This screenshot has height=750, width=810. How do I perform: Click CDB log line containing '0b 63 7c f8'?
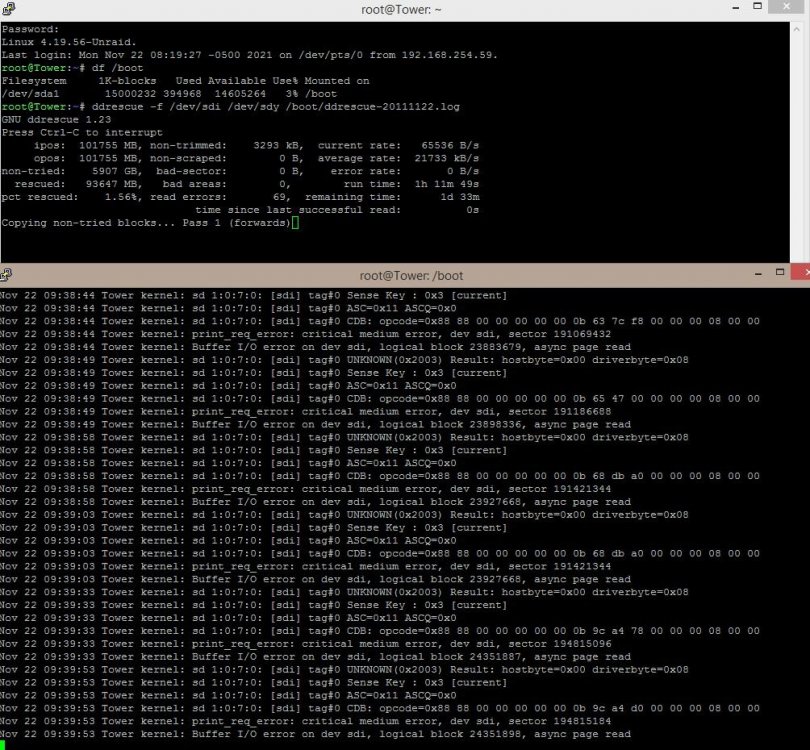[x=380, y=321]
